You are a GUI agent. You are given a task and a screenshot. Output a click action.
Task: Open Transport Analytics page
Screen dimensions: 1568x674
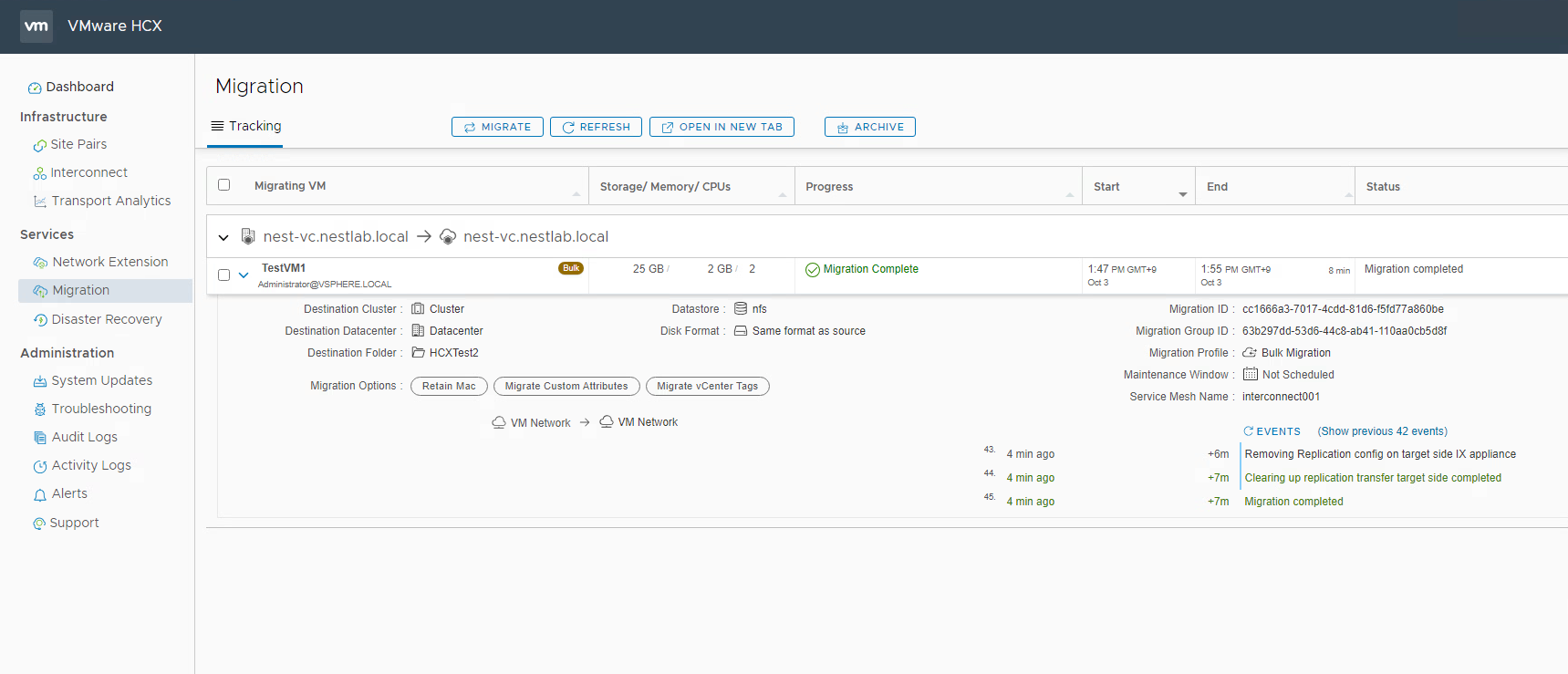pos(111,202)
